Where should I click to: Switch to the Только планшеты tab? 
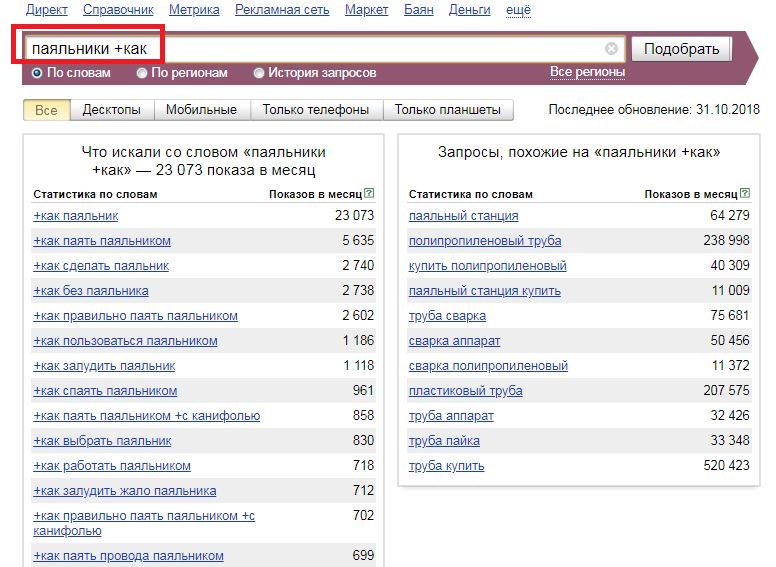pyautogui.click(x=448, y=110)
